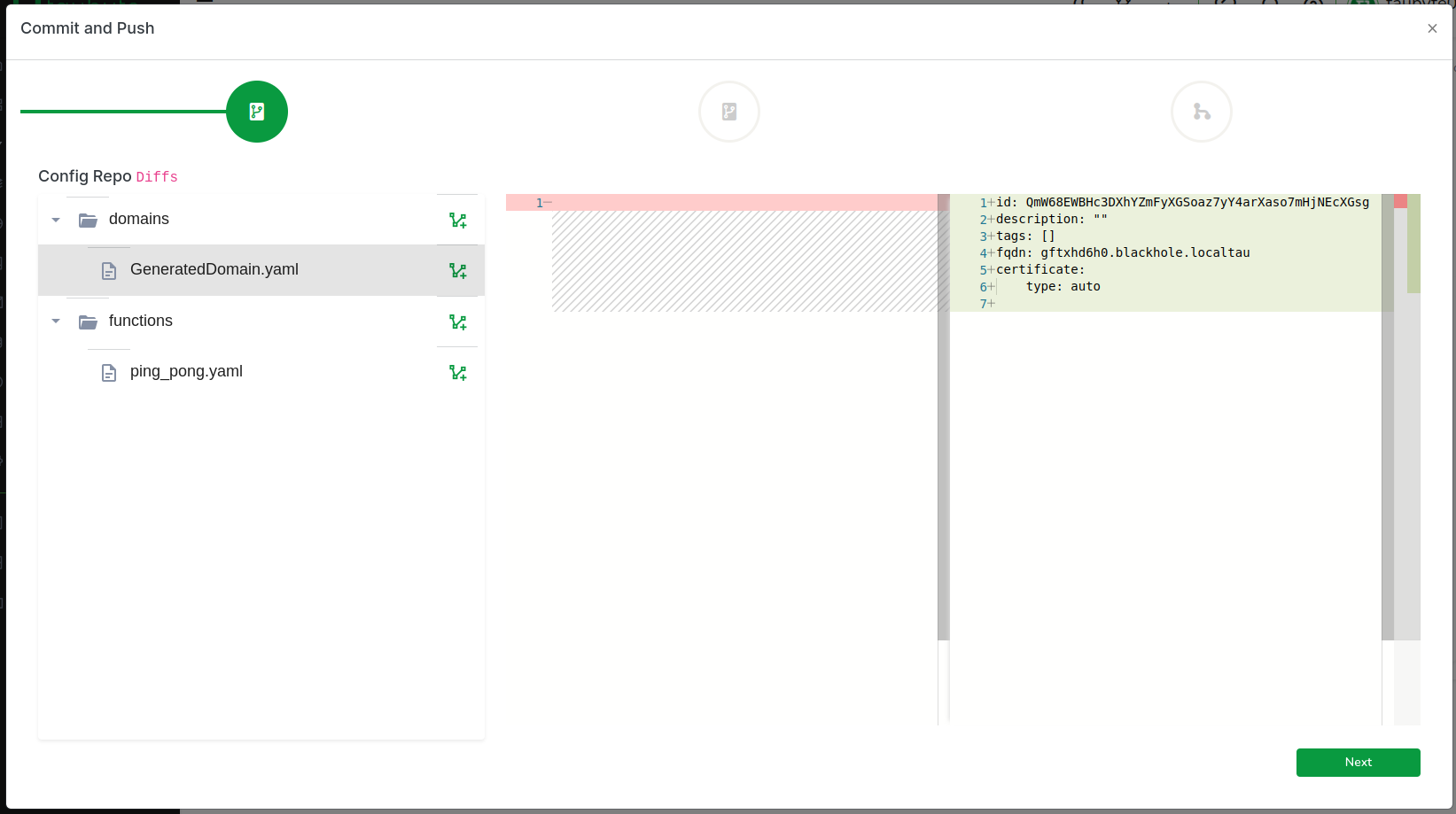Open ping_pong.yaml diff
Screen dimensions: 1456x814
[x=186, y=371]
